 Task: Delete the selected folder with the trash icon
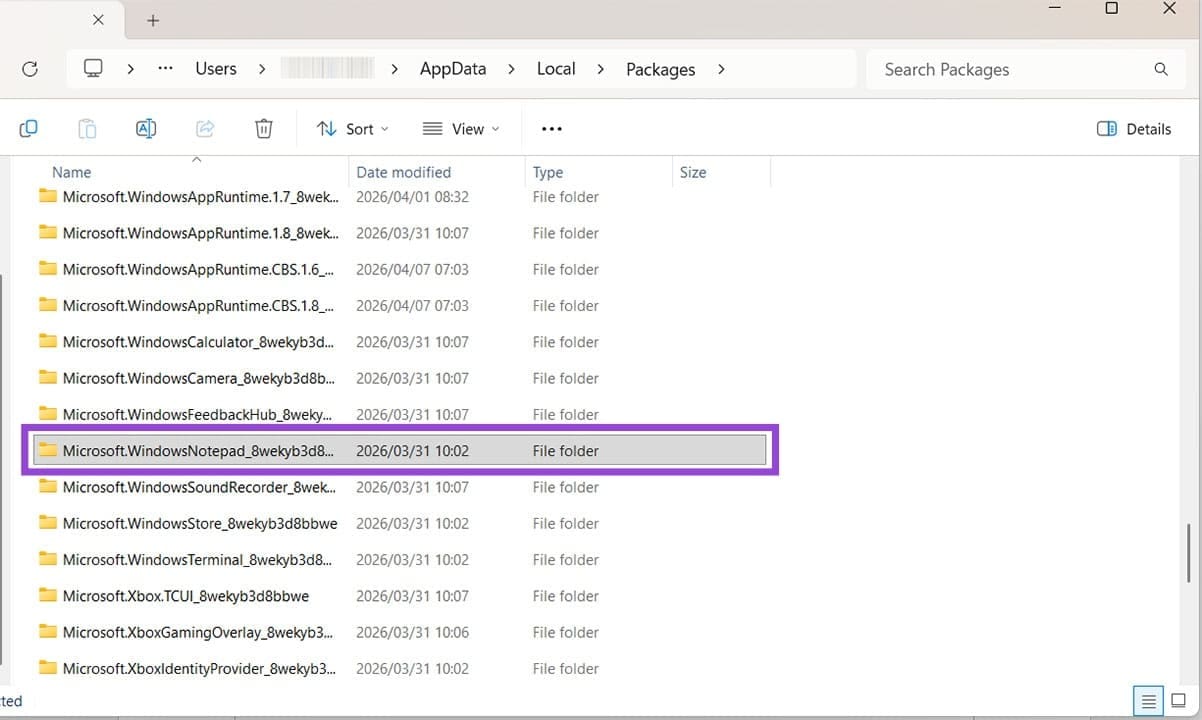coord(263,128)
